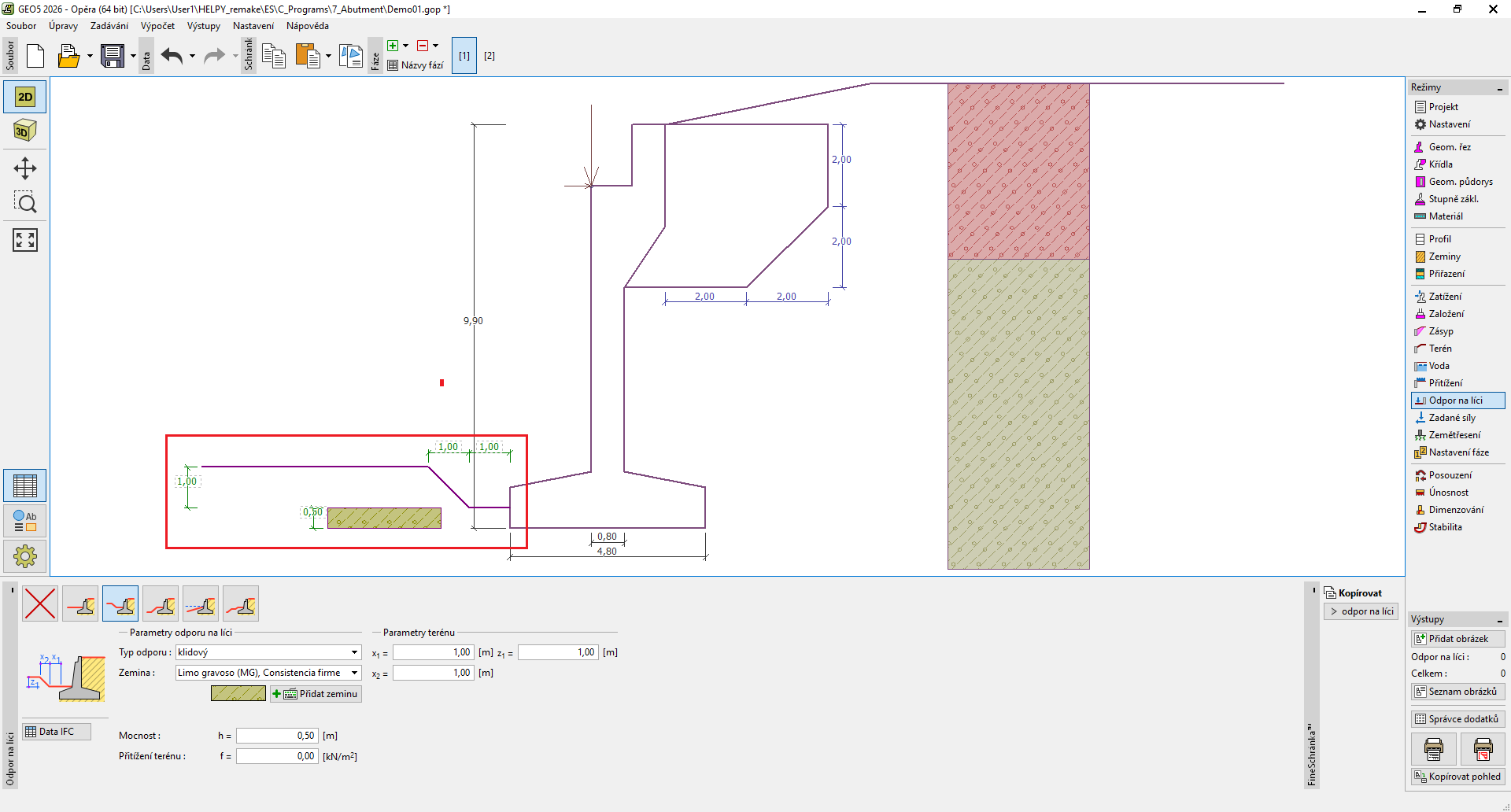This screenshot has height=812, width=1511.
Task: Switch to 3D view mode
Action: 25,131
